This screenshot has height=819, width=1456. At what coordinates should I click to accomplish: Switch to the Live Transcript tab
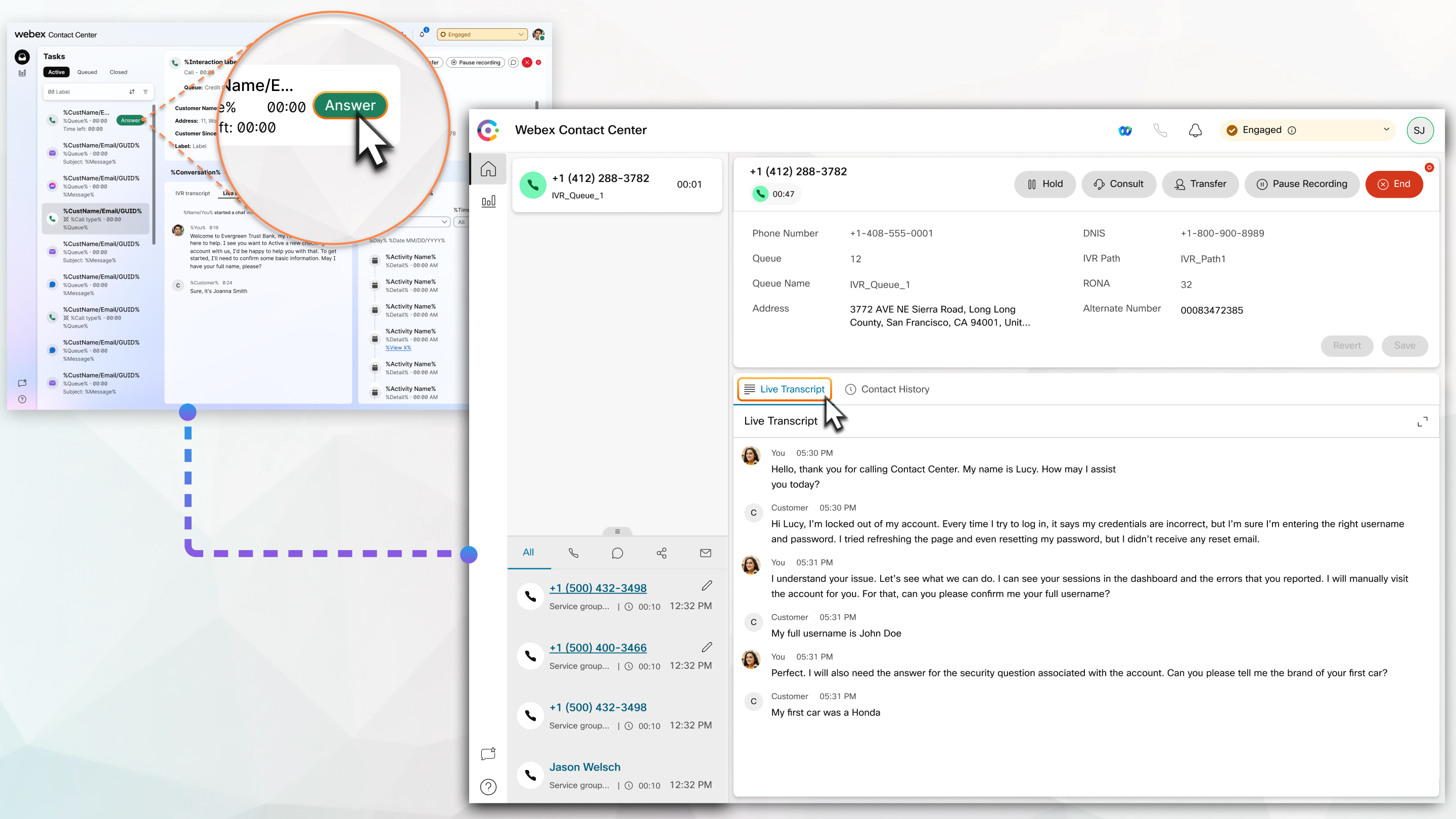coord(785,389)
